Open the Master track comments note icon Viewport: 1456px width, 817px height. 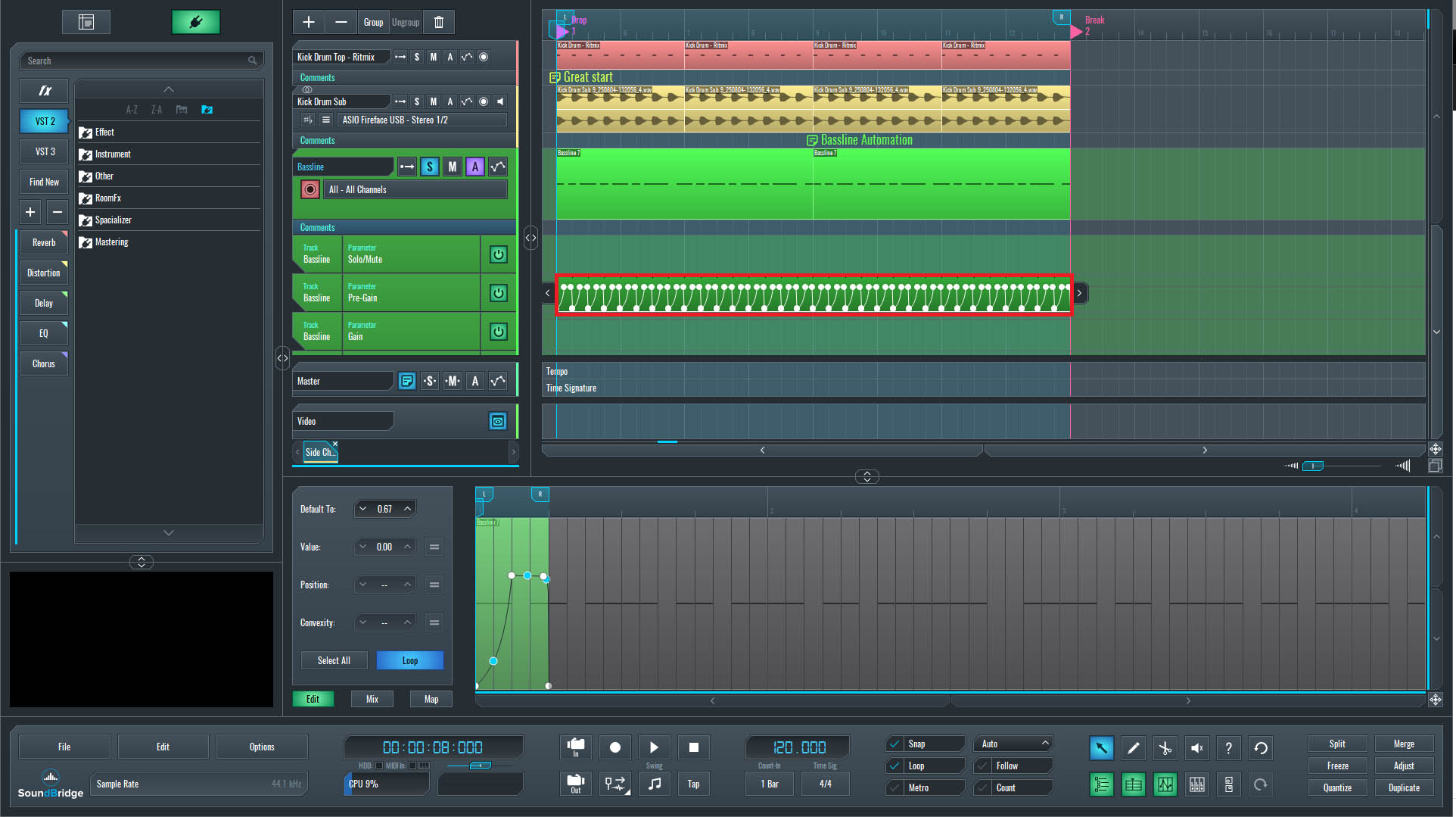[407, 381]
